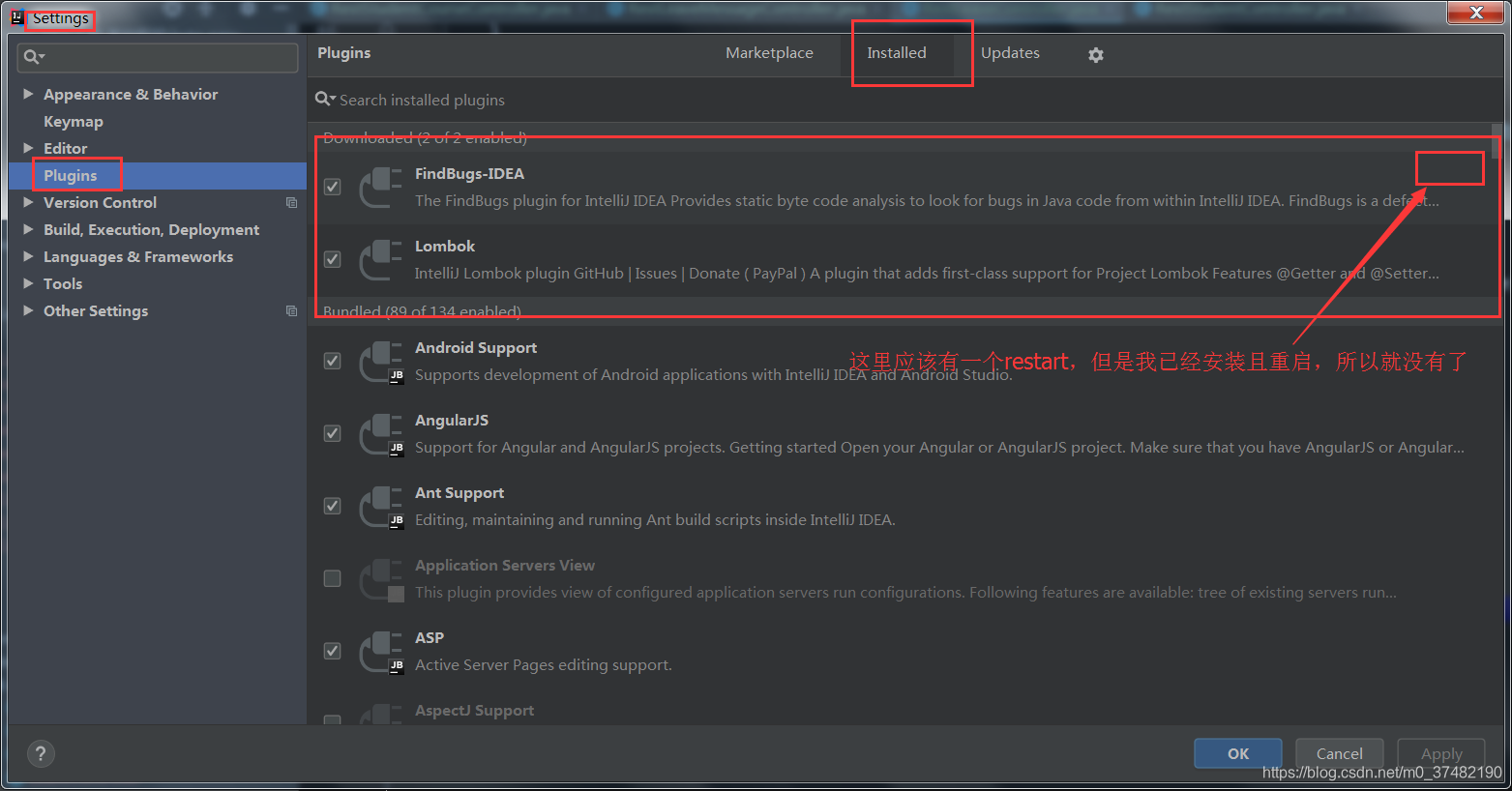Screen dimensions: 1512x791
Task: Click the help question mark icon
Action: [x=41, y=753]
